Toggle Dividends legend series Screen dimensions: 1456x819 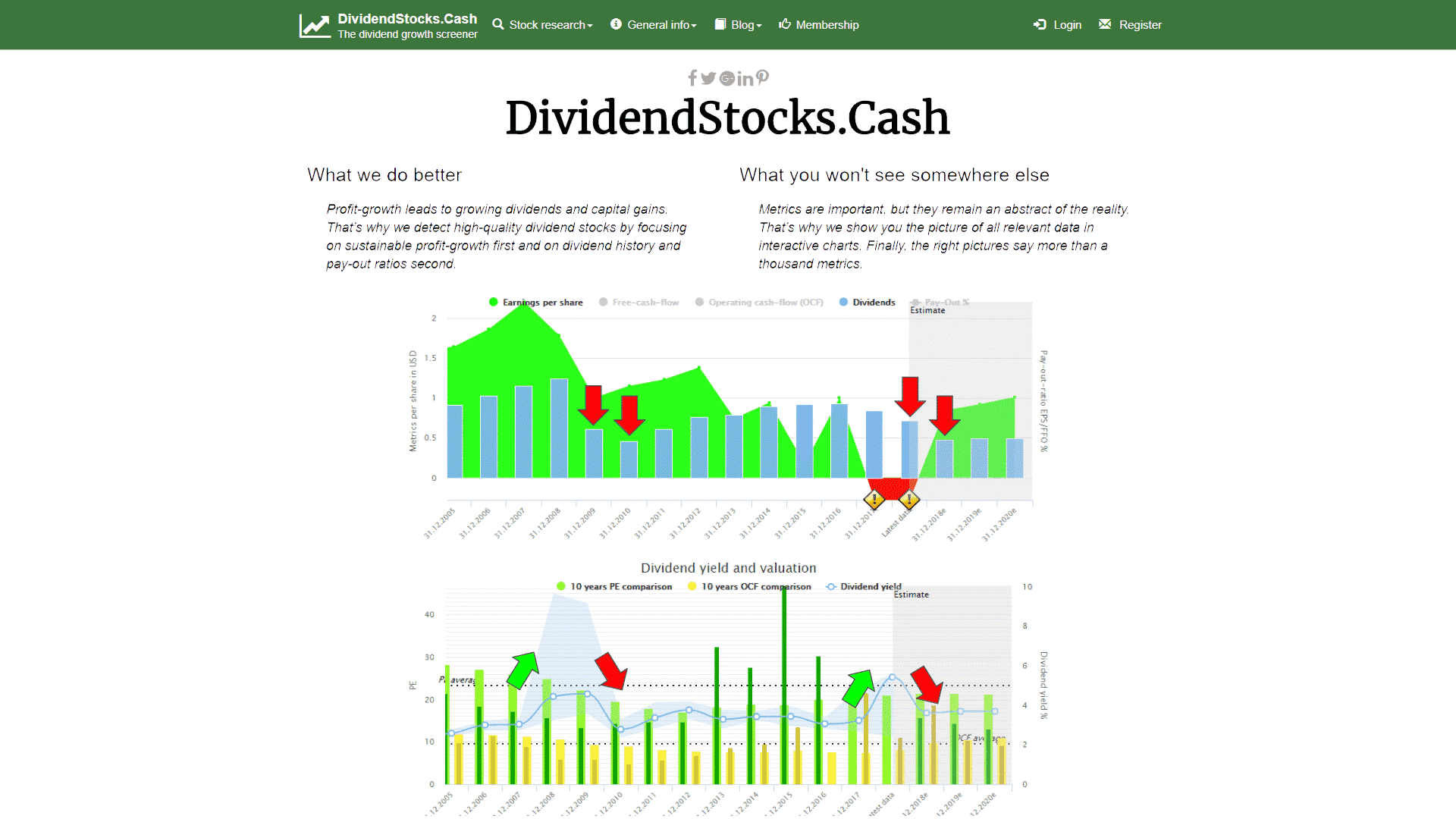pyautogui.click(x=868, y=302)
